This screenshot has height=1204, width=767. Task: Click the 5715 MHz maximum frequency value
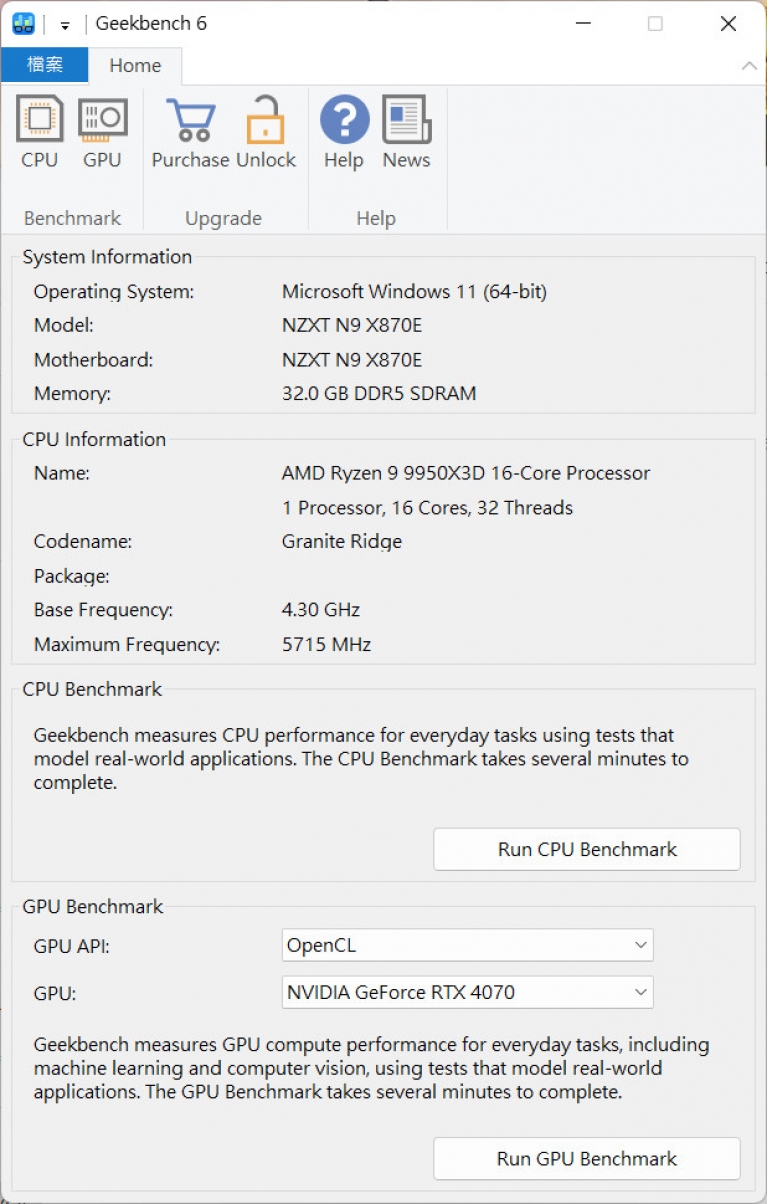pyautogui.click(x=327, y=645)
